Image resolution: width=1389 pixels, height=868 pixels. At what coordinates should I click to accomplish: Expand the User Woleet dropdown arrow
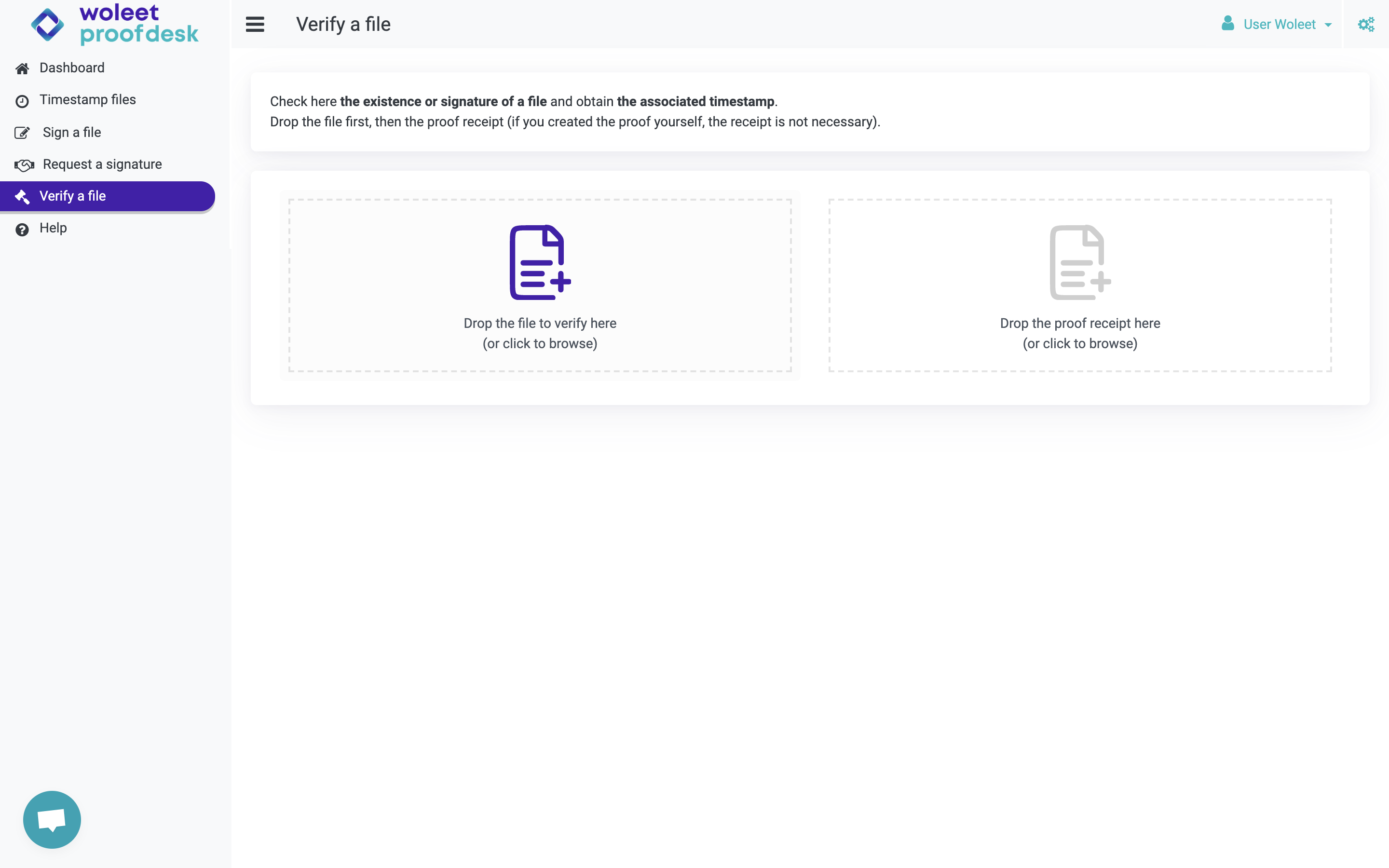click(1328, 25)
